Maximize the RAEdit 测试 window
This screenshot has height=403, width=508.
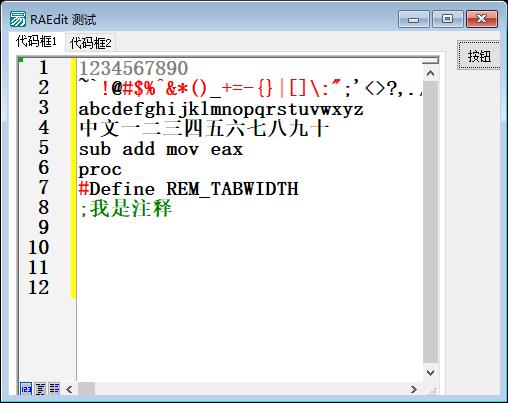point(447,19)
